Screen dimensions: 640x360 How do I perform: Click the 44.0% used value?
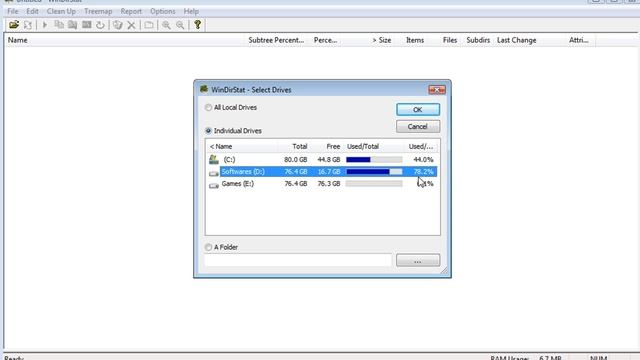coord(423,160)
